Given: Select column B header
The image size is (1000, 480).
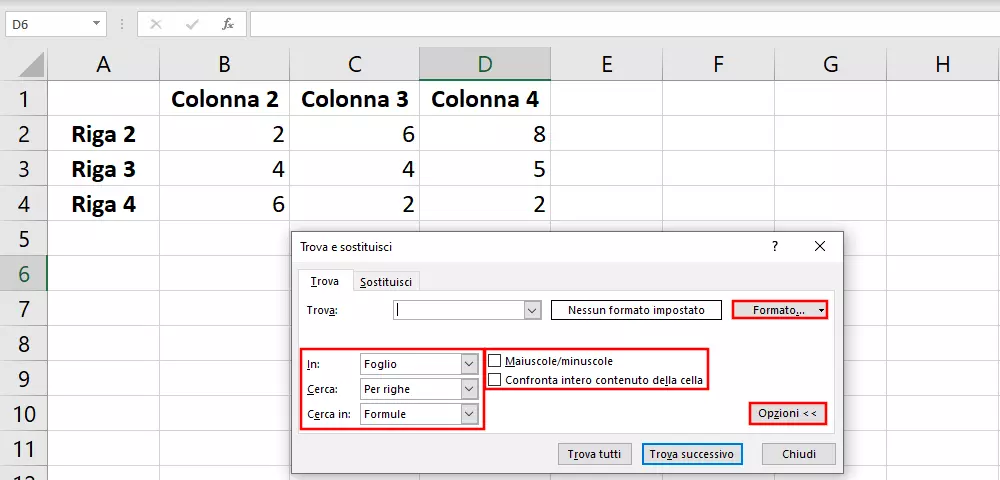Looking at the screenshot, I should (x=224, y=64).
